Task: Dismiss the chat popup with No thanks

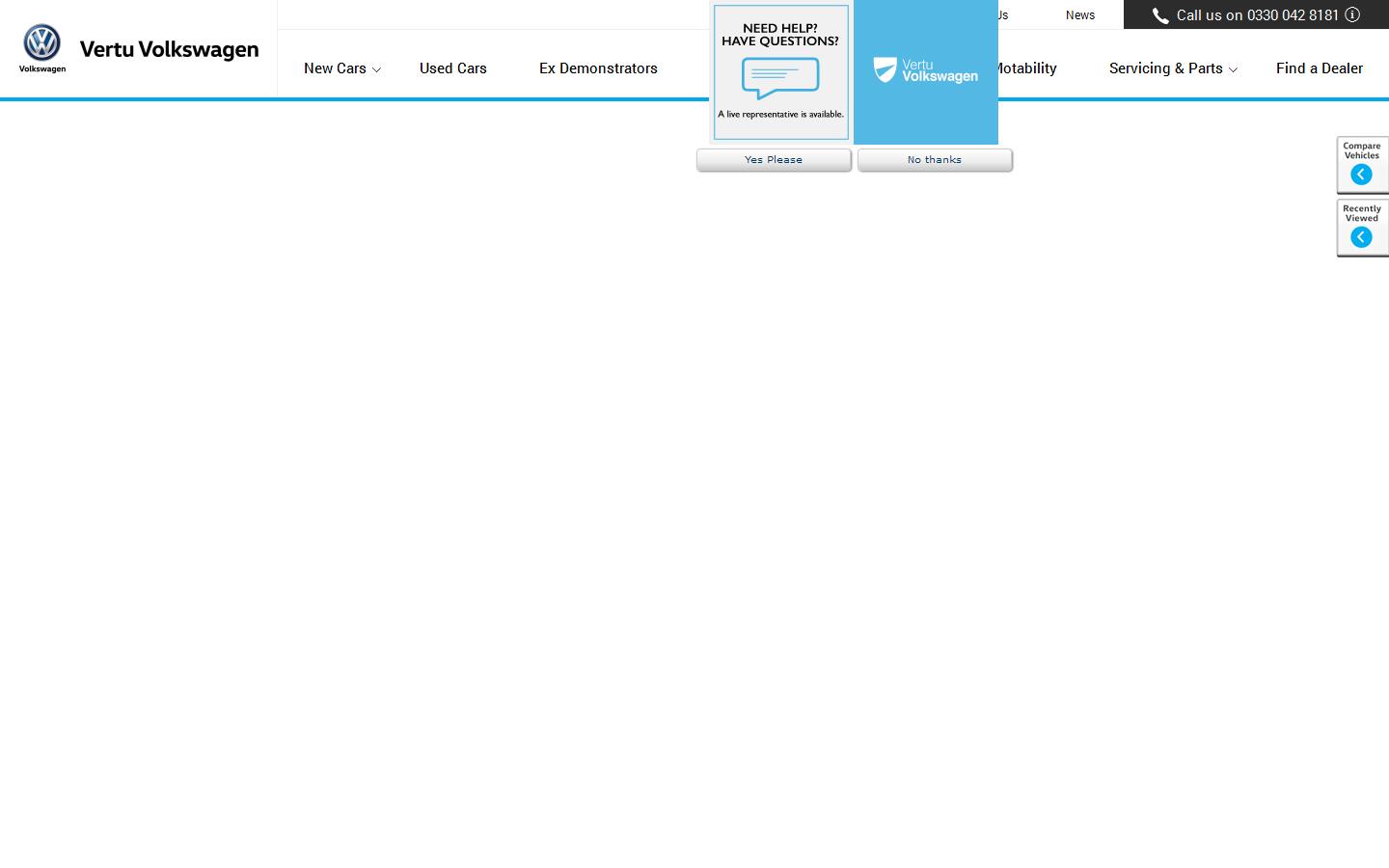Action: (935, 160)
